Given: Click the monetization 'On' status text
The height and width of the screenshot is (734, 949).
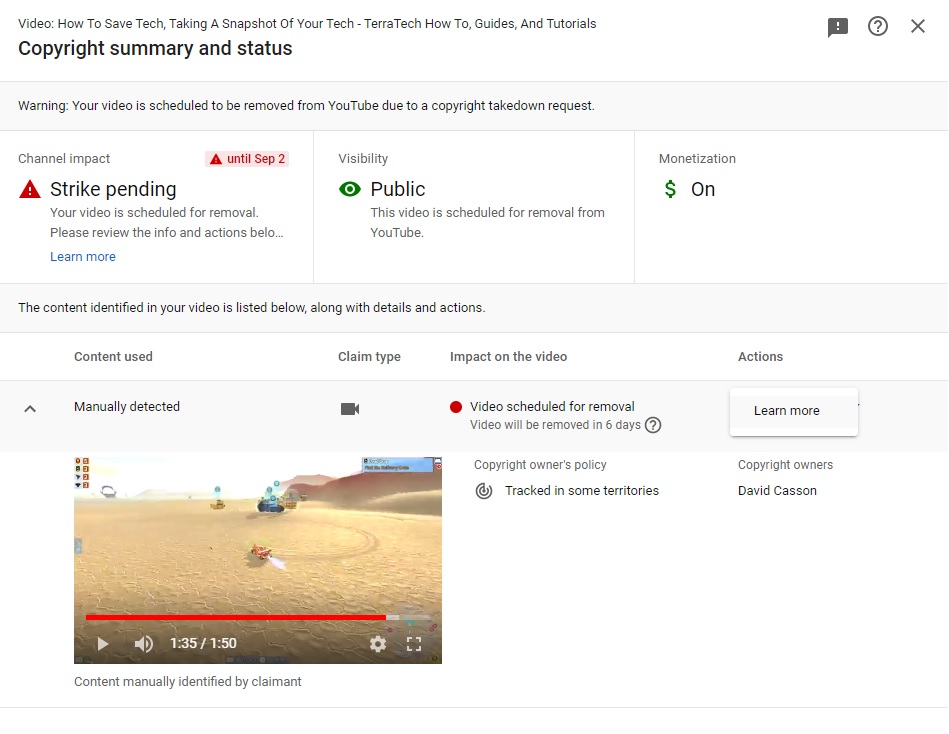Looking at the screenshot, I should 703,189.
